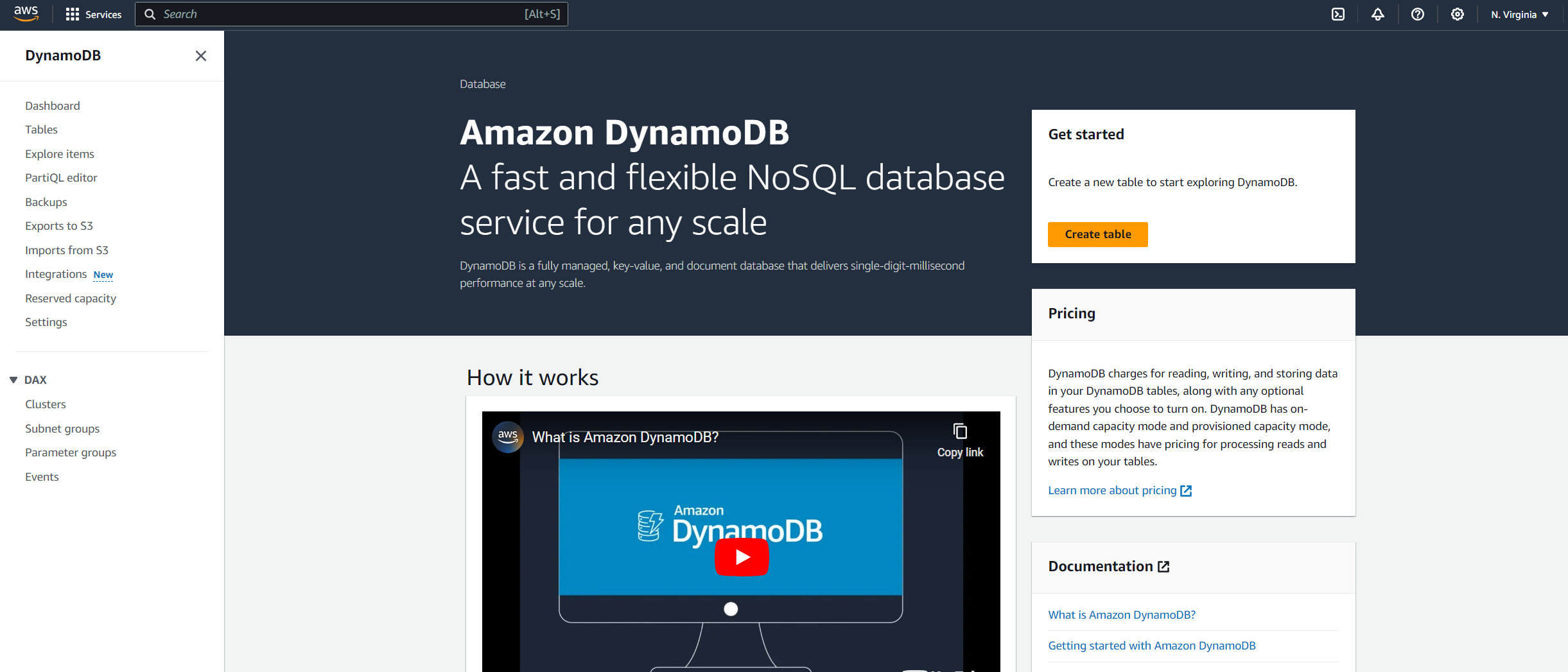Open Exports to S3

59,226
